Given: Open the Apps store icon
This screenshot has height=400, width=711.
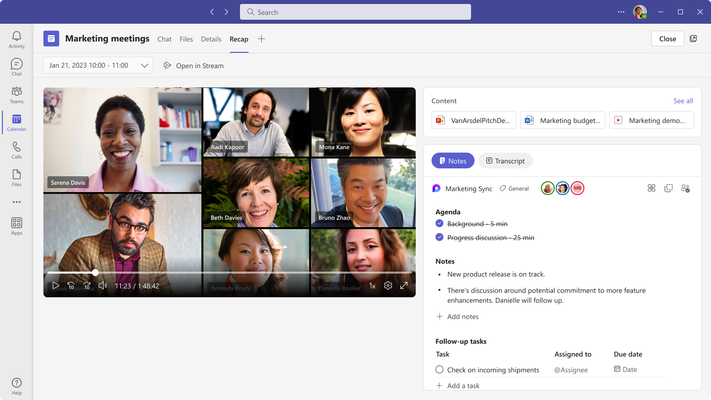Looking at the screenshot, I should click(16, 226).
